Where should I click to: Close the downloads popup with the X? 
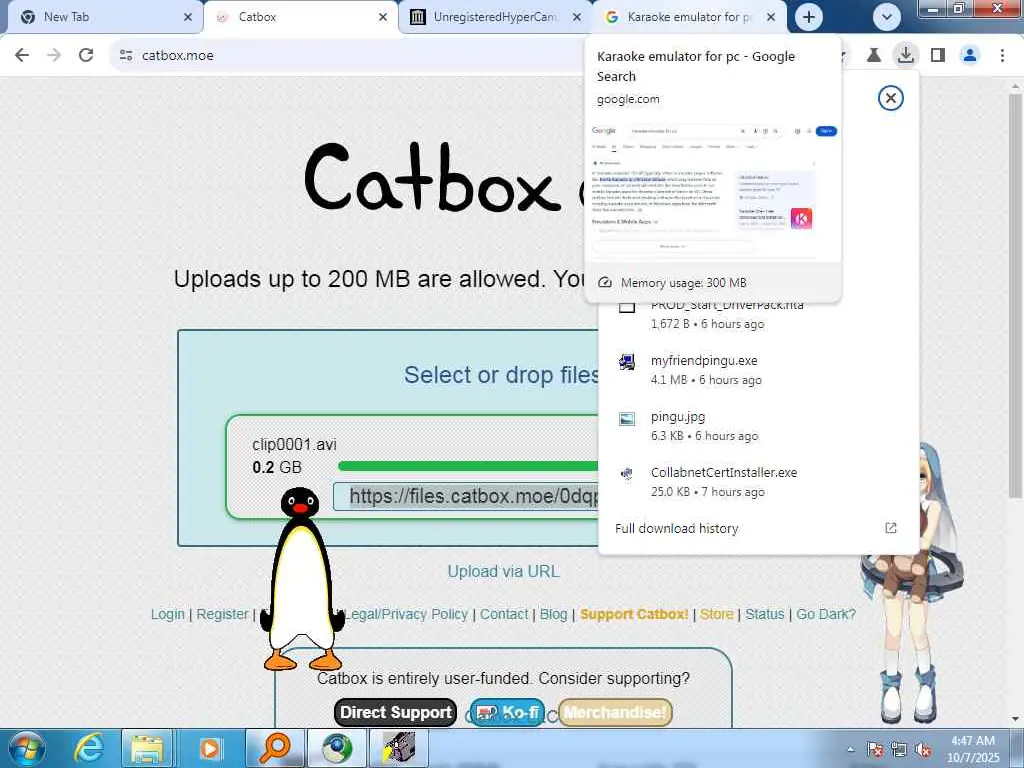click(x=891, y=98)
